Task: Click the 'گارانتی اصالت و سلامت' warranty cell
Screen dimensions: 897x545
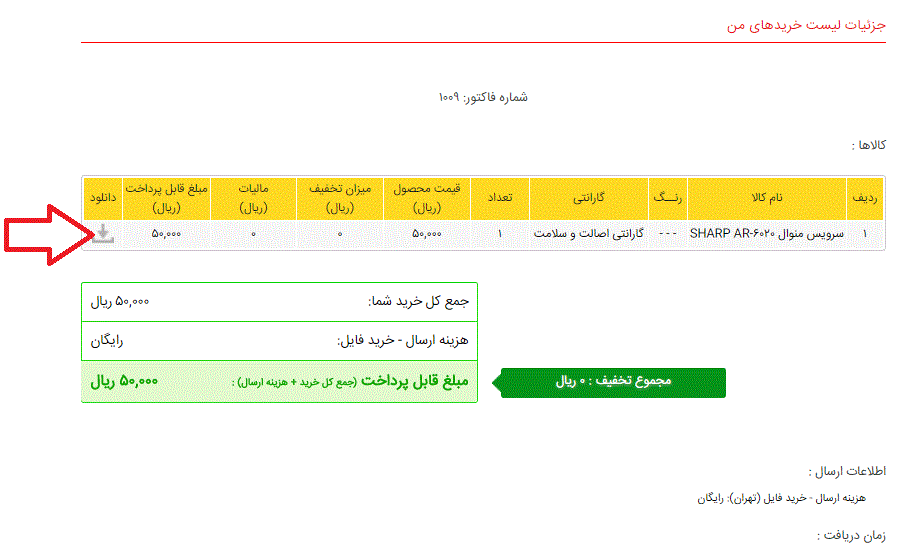Action: 589,234
